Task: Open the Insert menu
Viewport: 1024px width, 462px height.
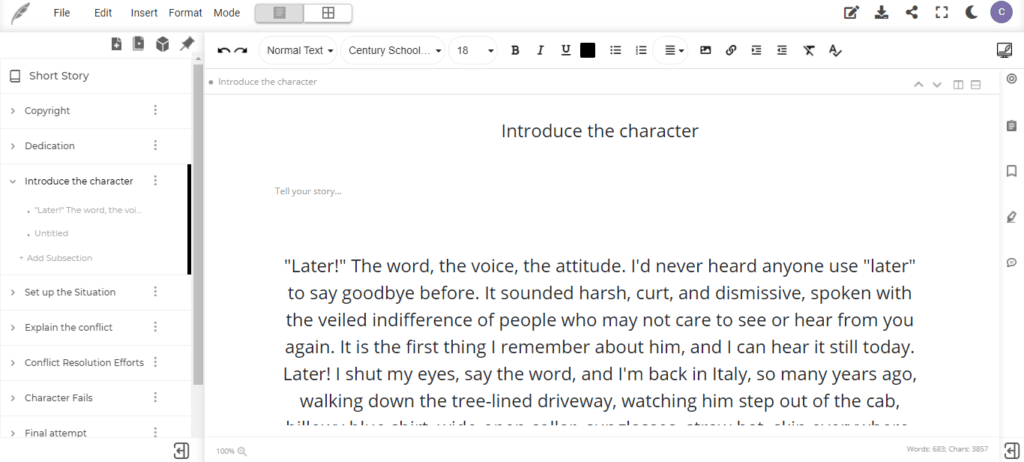Action: [x=143, y=13]
